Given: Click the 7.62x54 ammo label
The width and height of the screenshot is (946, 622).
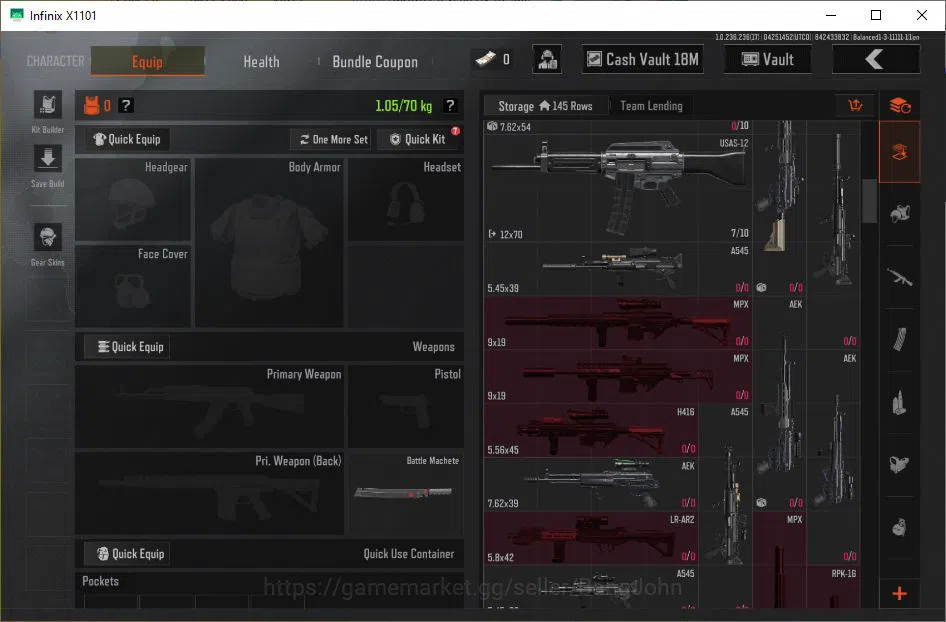Looking at the screenshot, I should coord(515,127).
